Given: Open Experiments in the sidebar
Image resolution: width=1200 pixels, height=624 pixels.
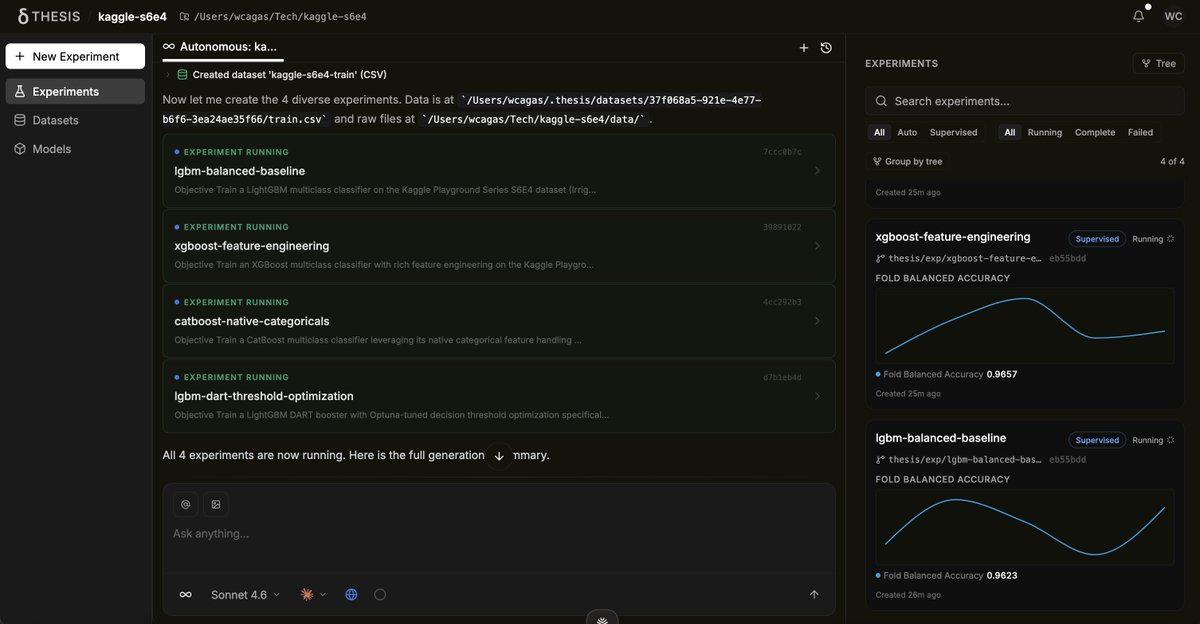Looking at the screenshot, I should click(x=75, y=91).
